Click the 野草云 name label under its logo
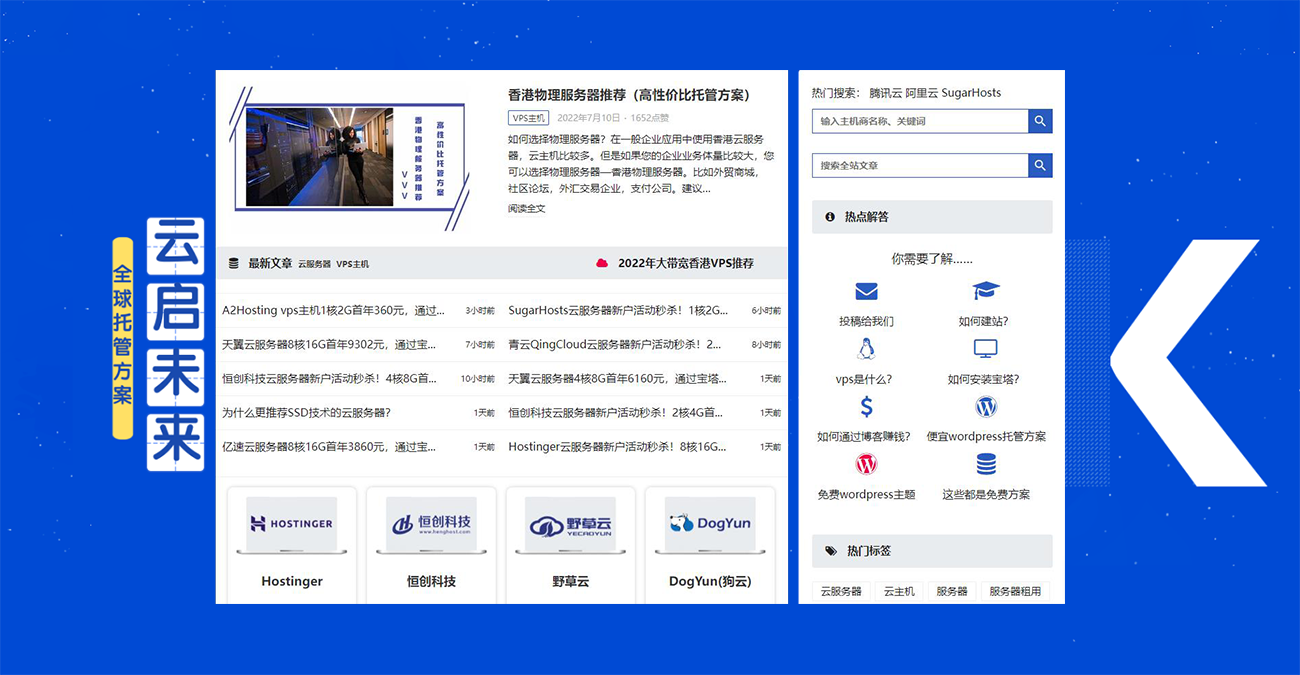This screenshot has height=675, width=1300. click(x=571, y=581)
